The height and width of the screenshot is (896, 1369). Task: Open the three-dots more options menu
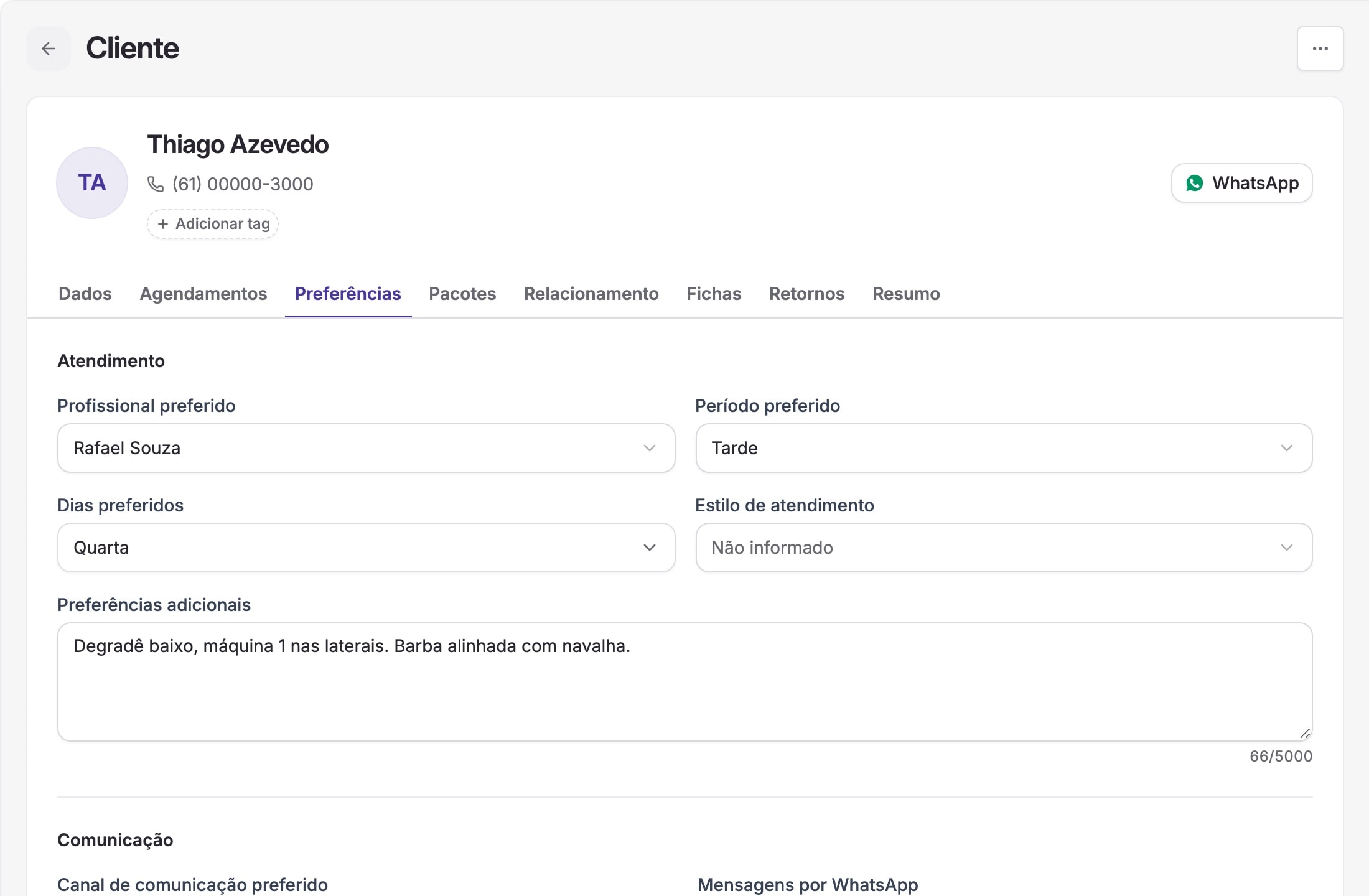click(1320, 49)
